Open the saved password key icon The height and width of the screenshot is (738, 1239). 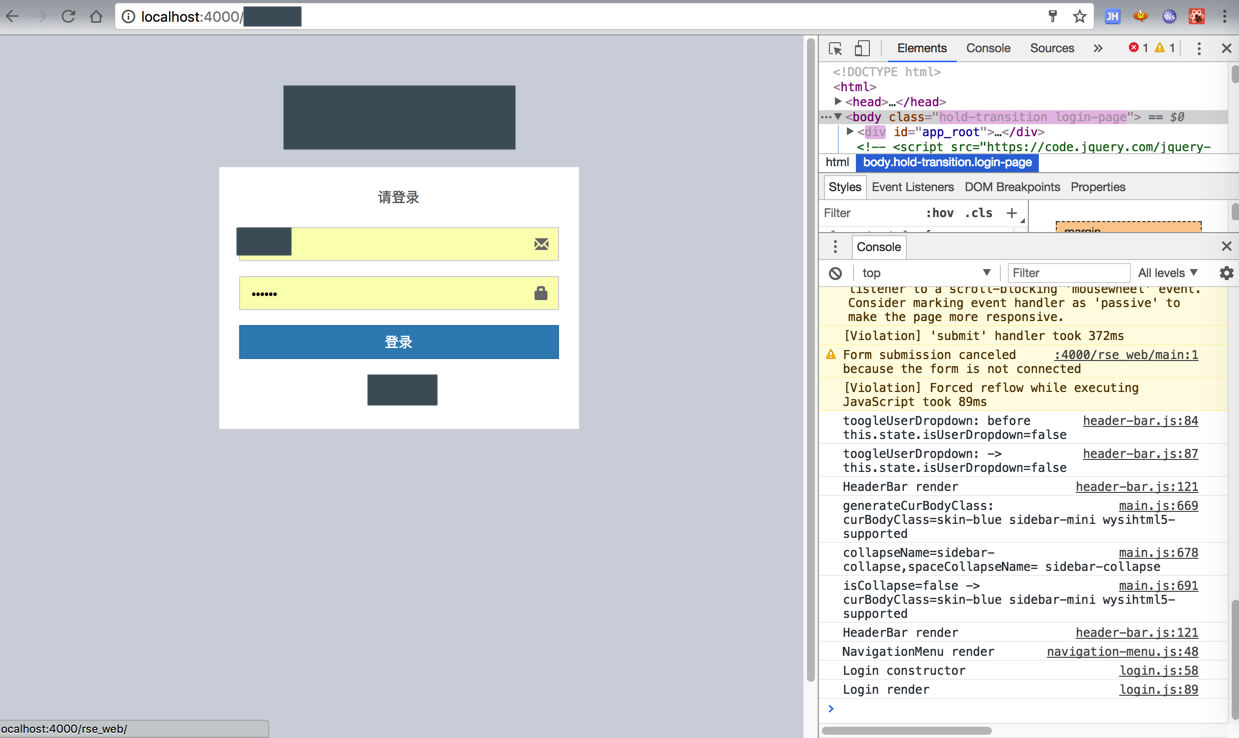(x=1052, y=16)
